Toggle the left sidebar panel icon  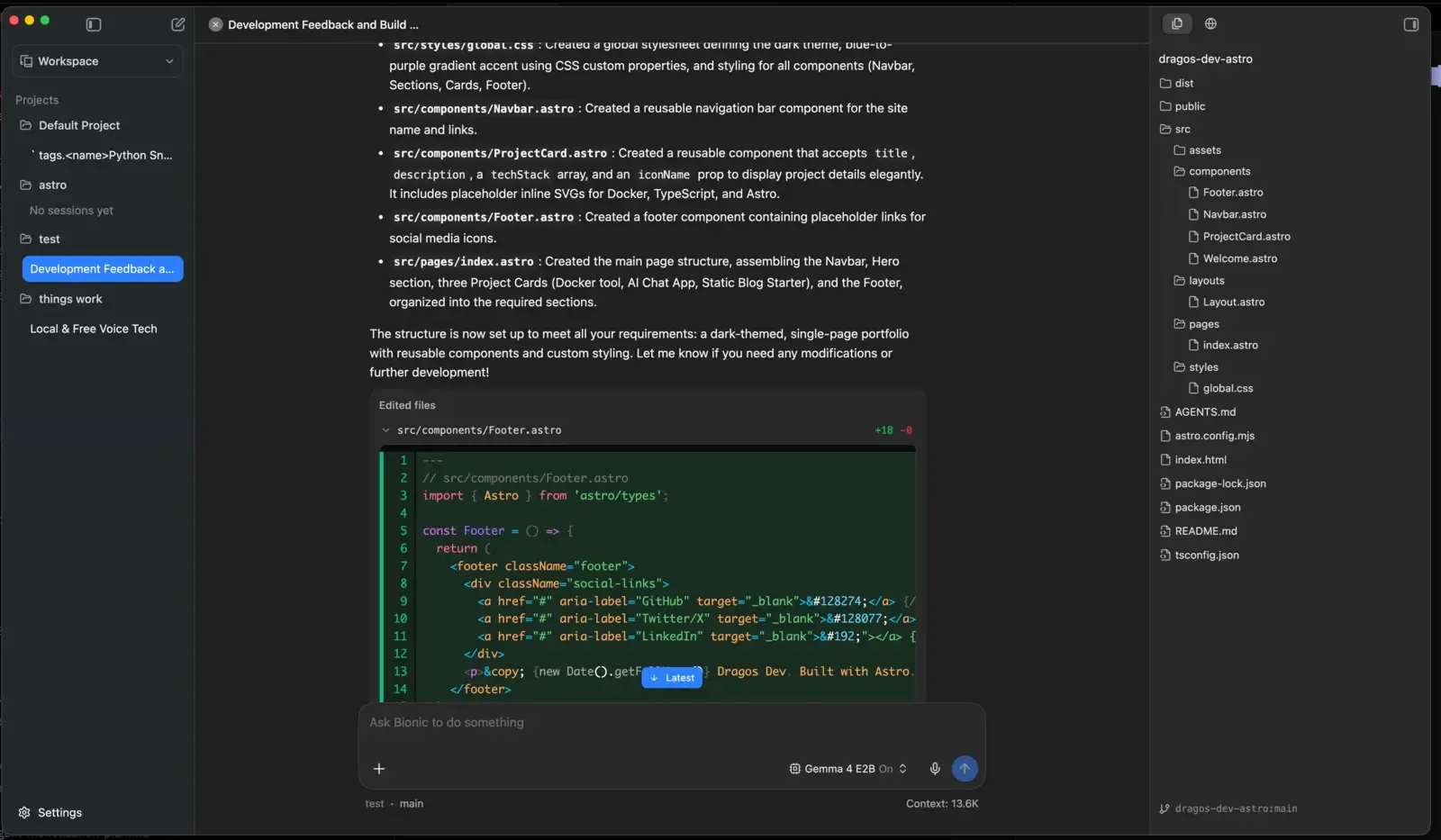point(94,24)
